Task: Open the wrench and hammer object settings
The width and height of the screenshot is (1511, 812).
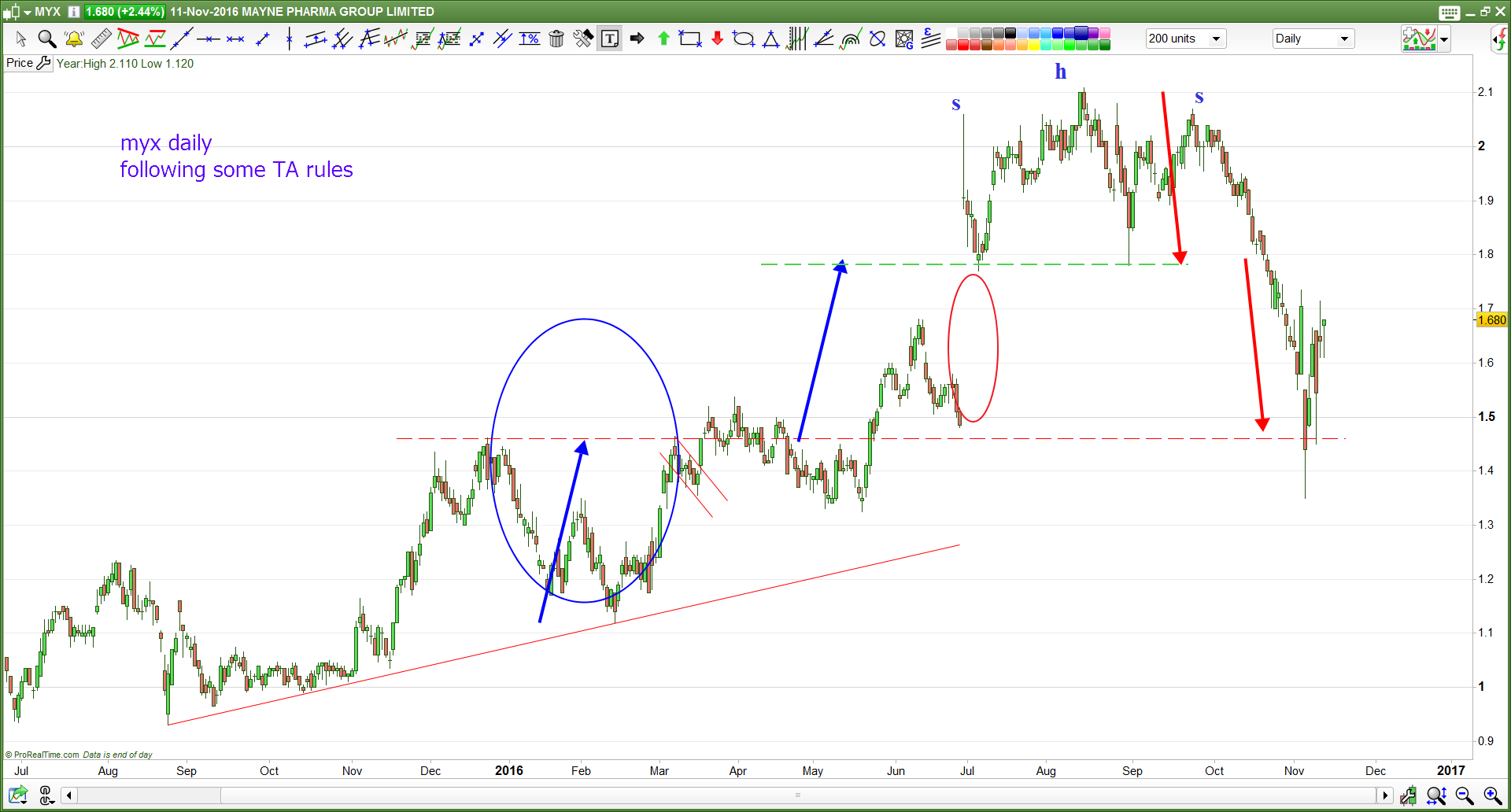Action: coord(583,39)
